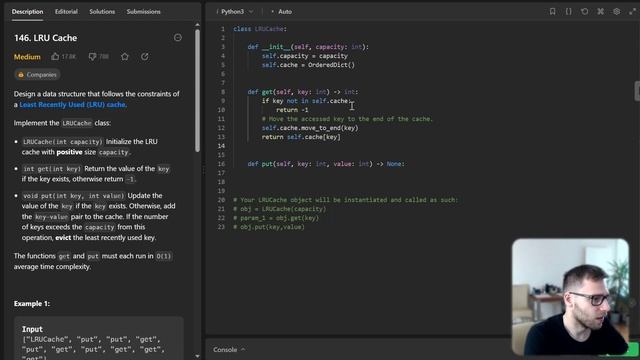Open editor settings gear icon
Image resolution: width=640 pixels, height=360 pixels.
pos(616,11)
